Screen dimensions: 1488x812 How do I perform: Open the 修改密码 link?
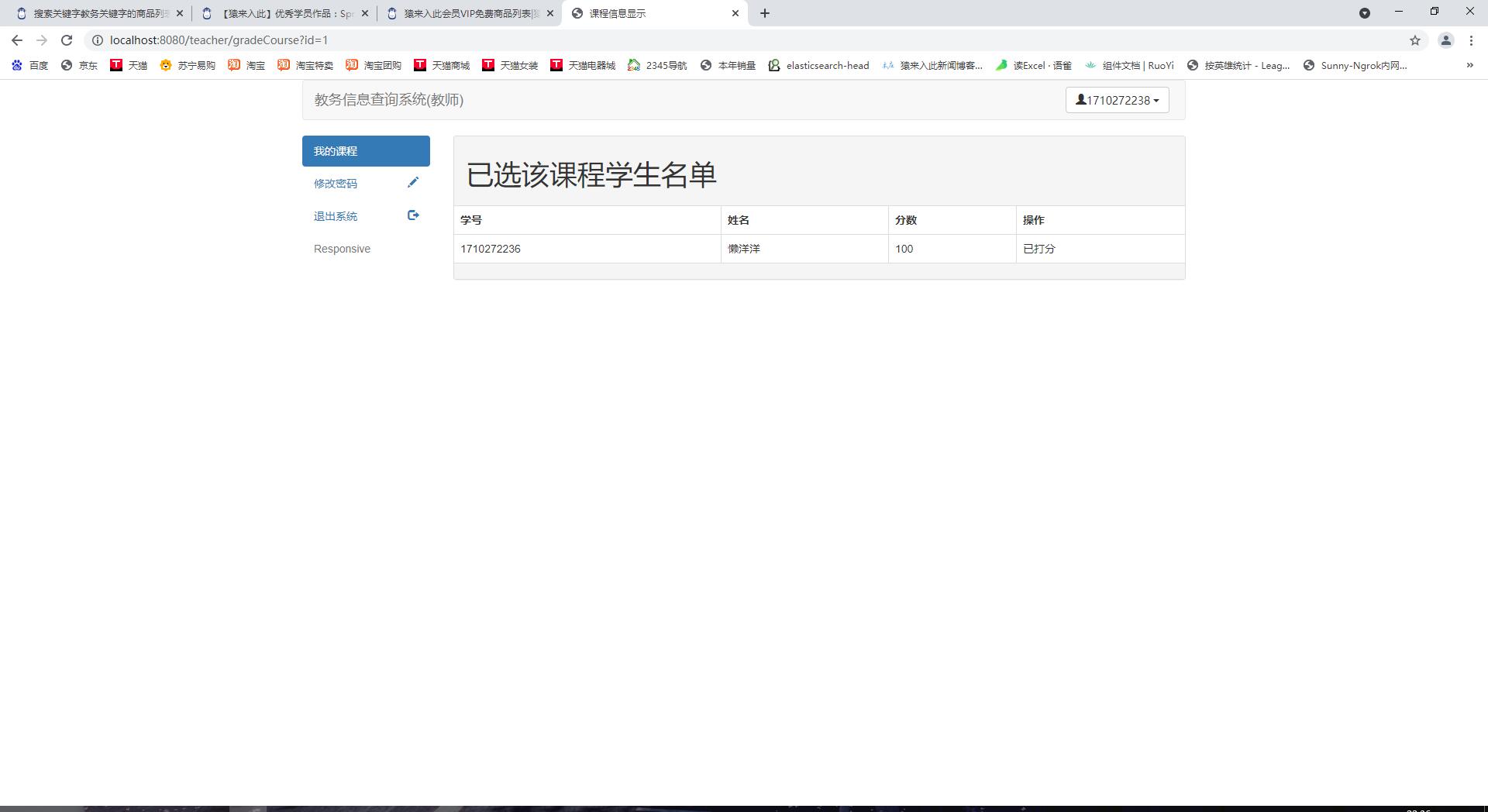point(336,184)
